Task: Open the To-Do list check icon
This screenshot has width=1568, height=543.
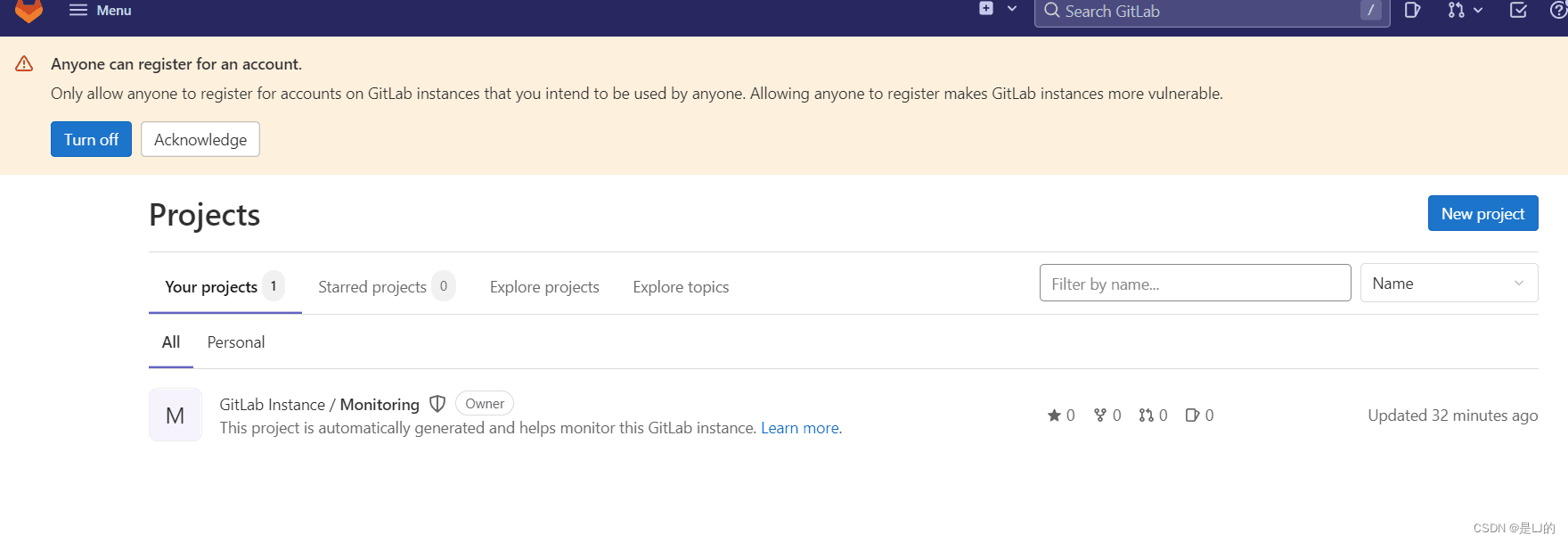Action: [x=1518, y=11]
